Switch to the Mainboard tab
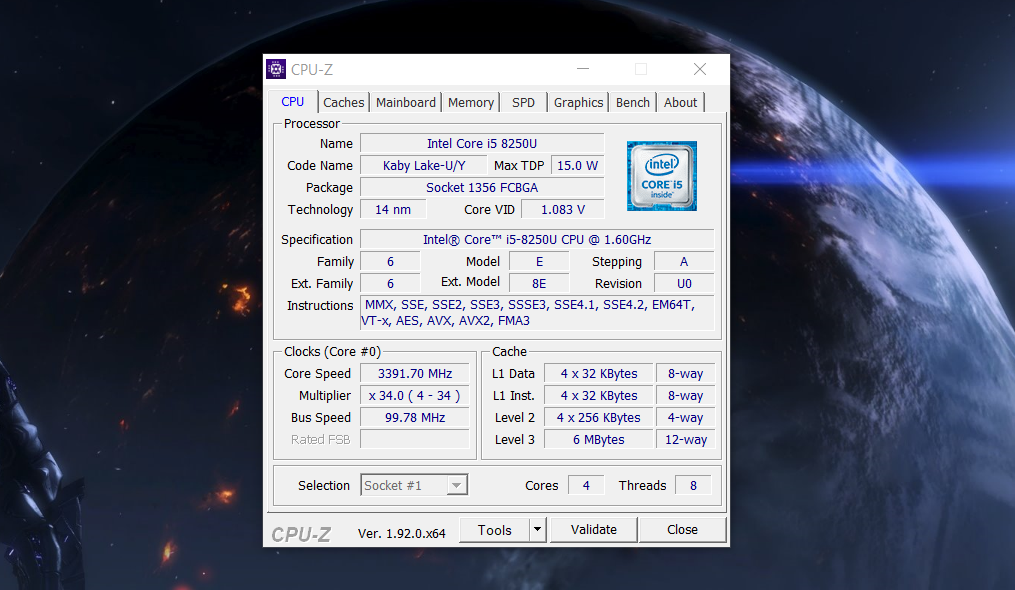 coord(406,102)
